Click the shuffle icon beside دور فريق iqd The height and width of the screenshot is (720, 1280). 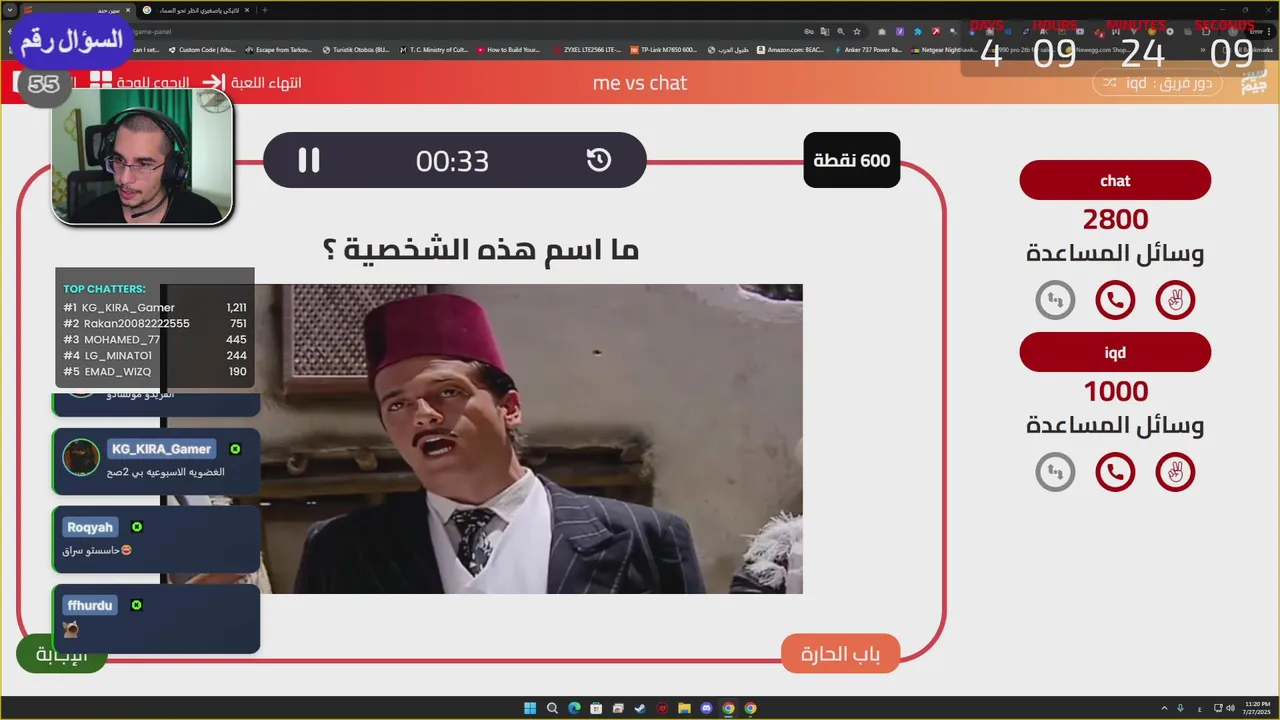click(x=1109, y=83)
